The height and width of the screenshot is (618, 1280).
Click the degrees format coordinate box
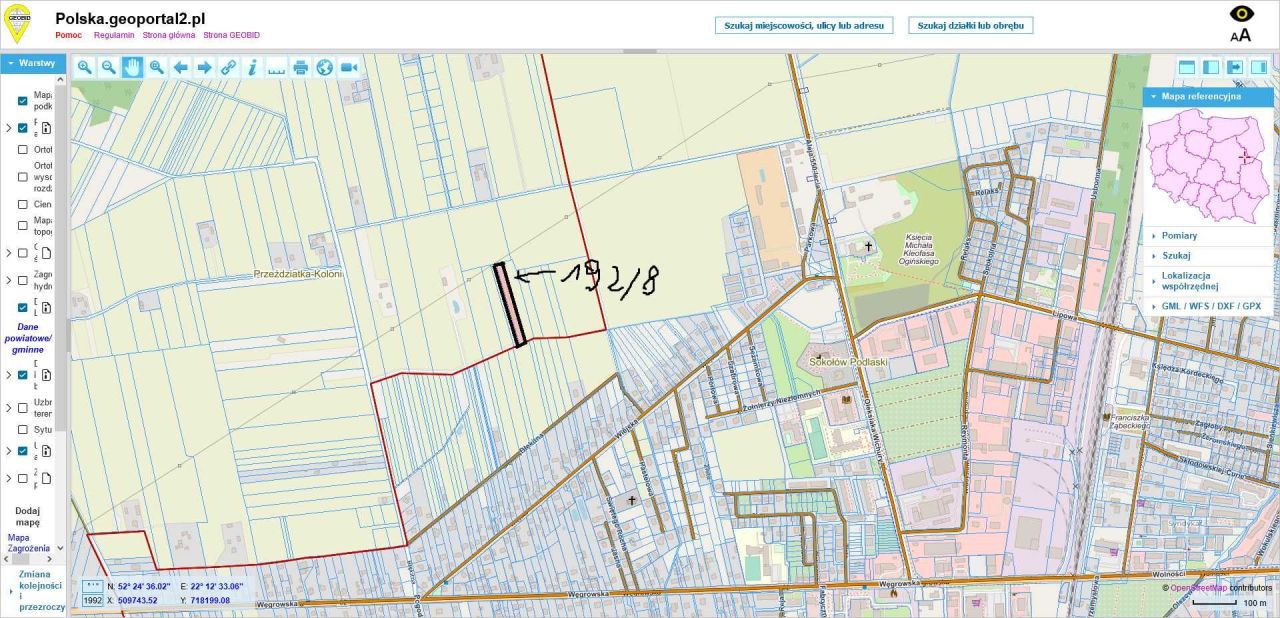[x=91, y=586]
